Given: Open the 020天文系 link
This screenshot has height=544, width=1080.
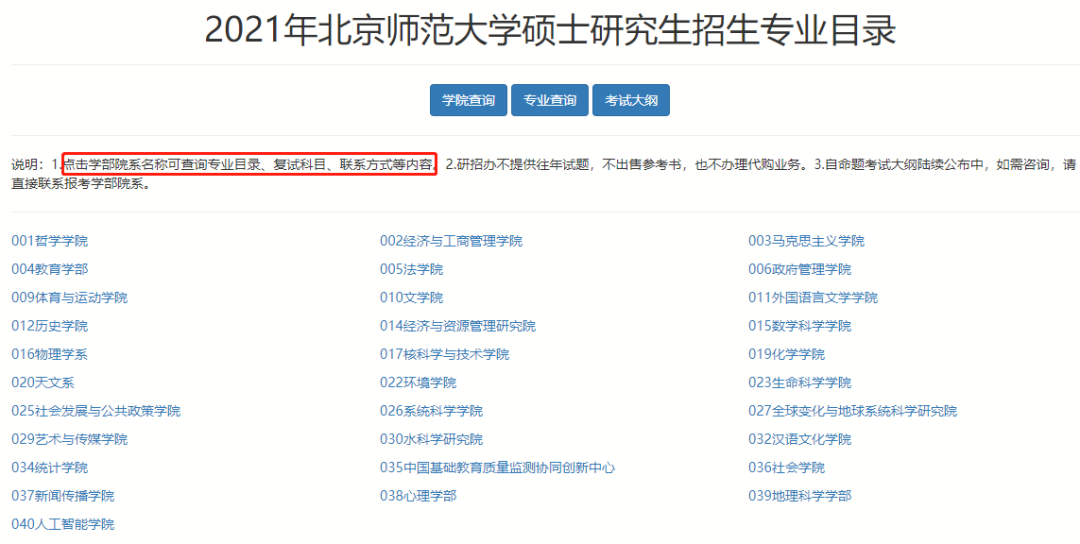Looking at the screenshot, I should click(43, 382).
